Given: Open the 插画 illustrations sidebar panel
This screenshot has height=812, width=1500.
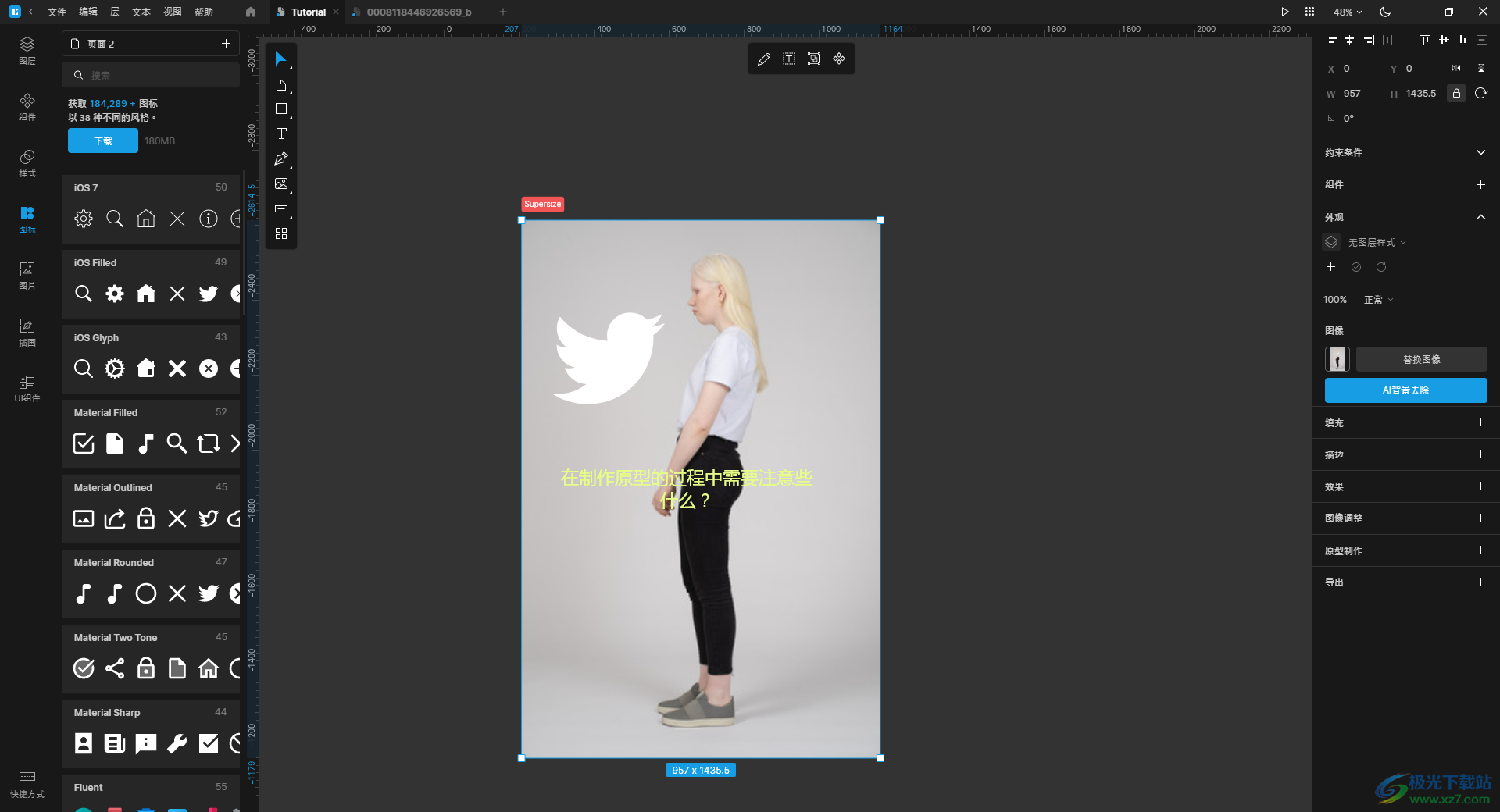Looking at the screenshot, I should 27,332.
